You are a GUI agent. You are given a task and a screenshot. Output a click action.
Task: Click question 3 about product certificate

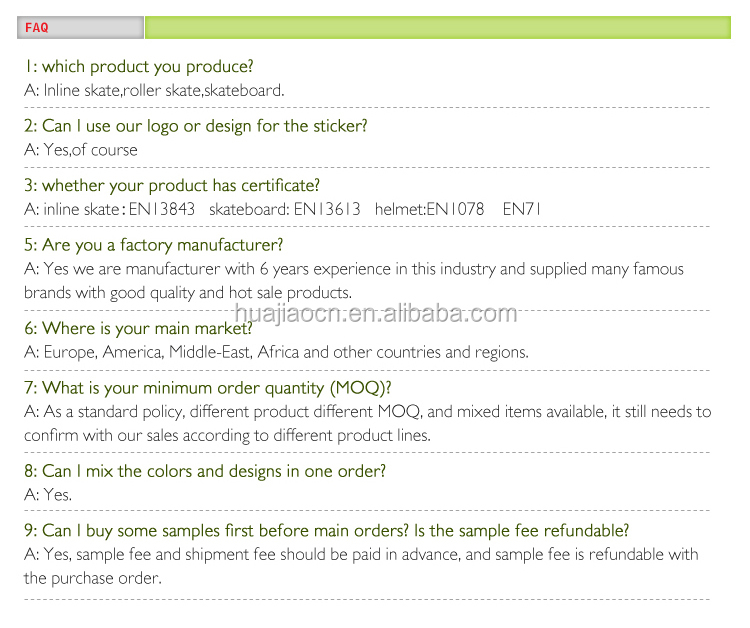click(x=172, y=186)
